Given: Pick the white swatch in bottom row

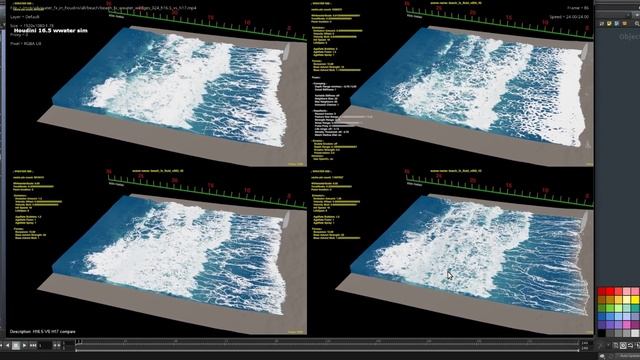Looking at the screenshot, I should point(635,333).
